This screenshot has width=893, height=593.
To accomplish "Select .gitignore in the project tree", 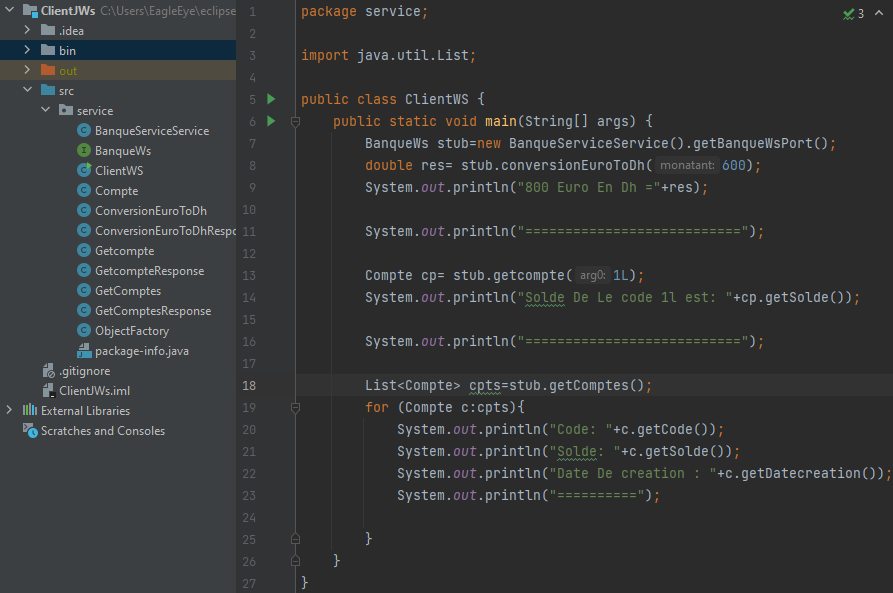I will point(85,371).
